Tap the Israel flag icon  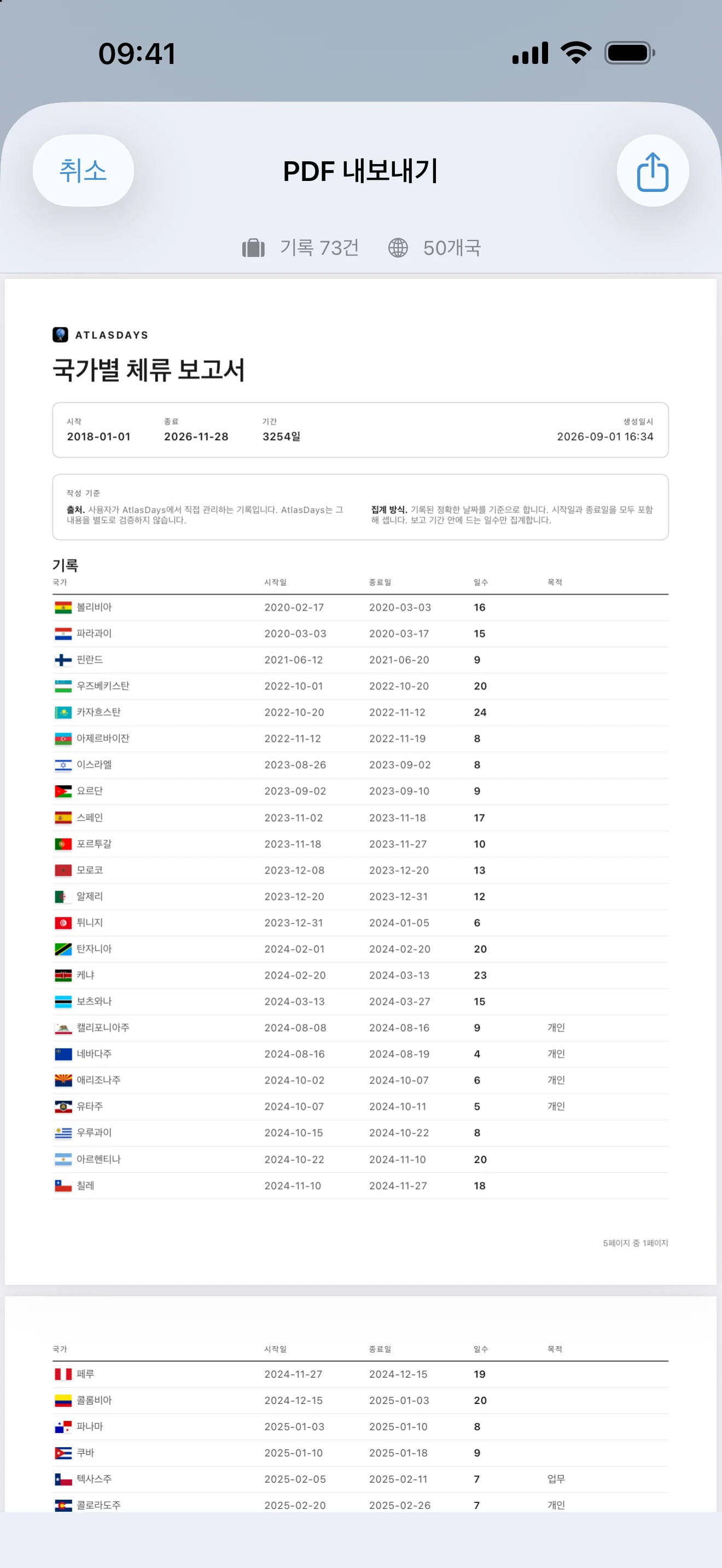(63, 765)
